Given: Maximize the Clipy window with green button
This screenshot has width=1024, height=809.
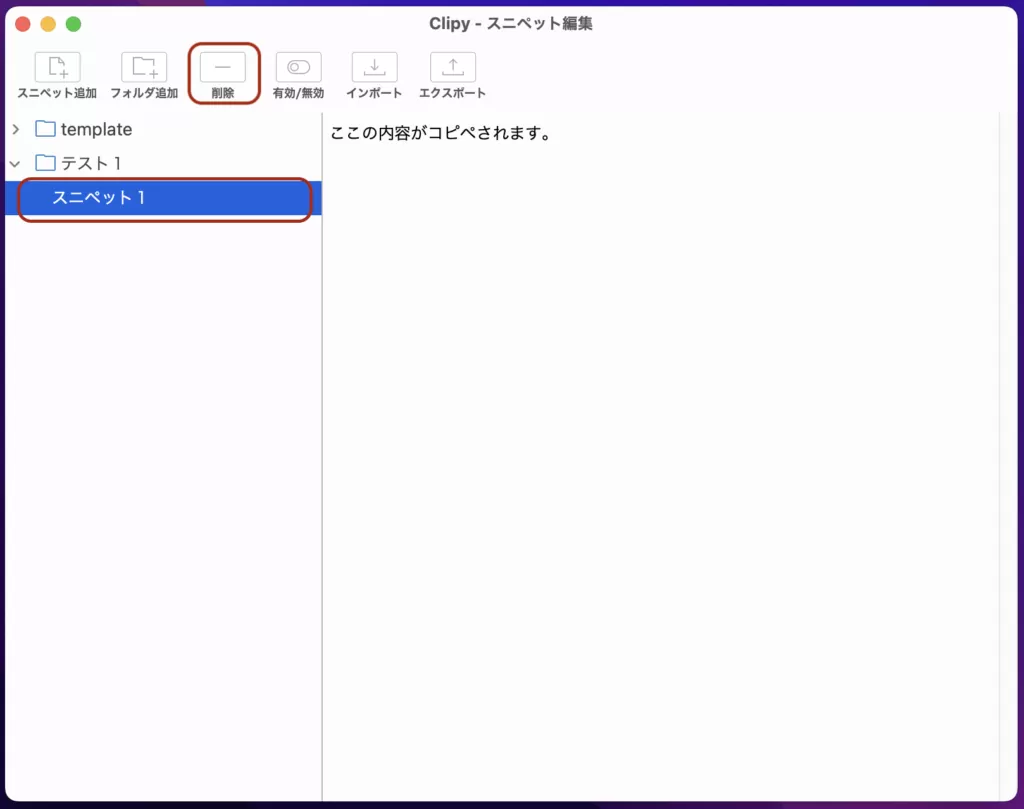Looking at the screenshot, I should tap(74, 24).
